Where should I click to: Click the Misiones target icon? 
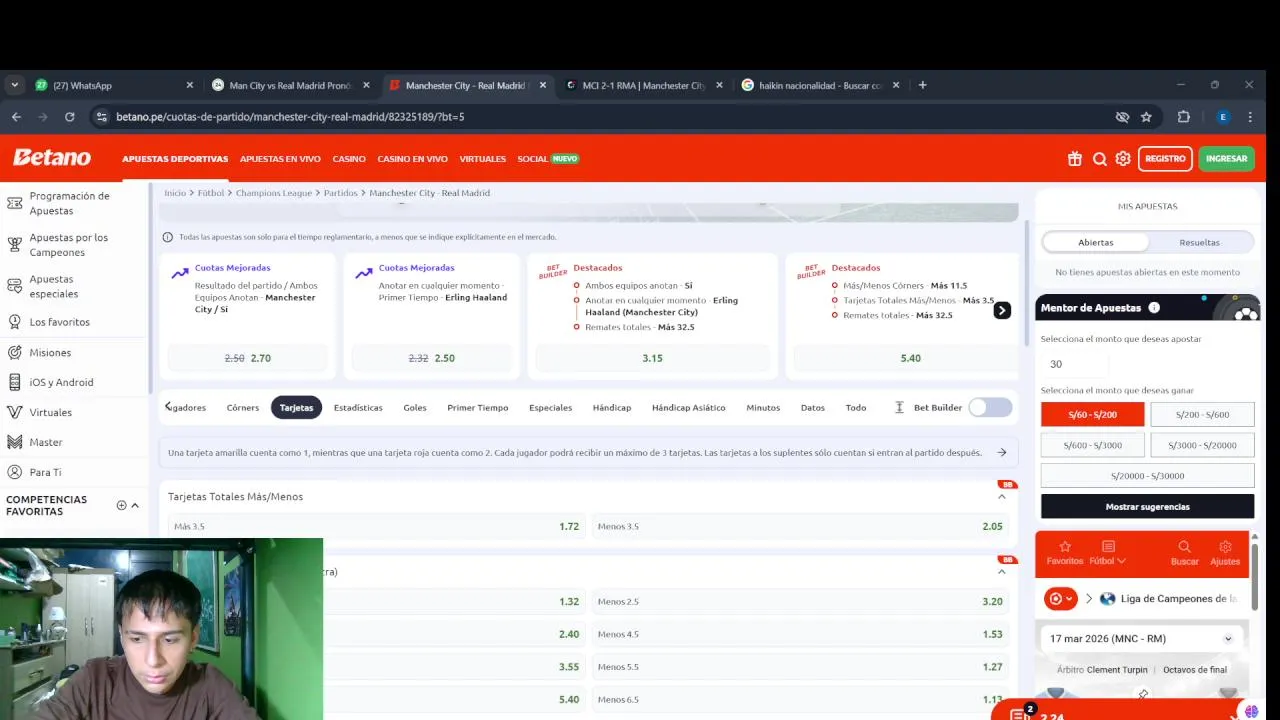(15, 352)
